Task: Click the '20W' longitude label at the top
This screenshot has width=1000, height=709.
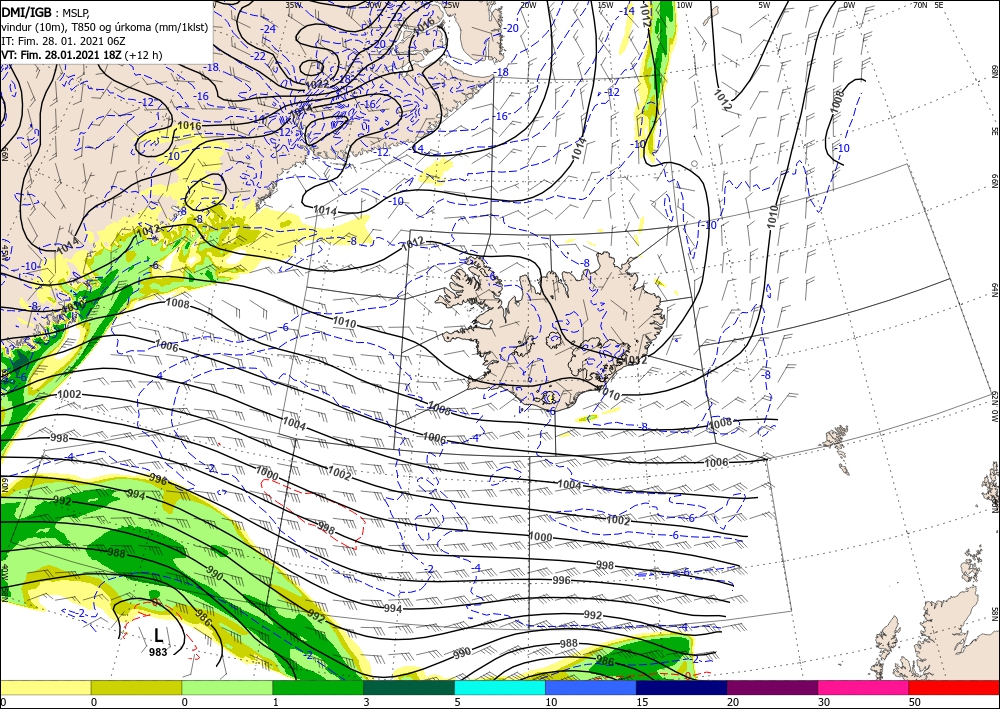Action: pyautogui.click(x=527, y=5)
